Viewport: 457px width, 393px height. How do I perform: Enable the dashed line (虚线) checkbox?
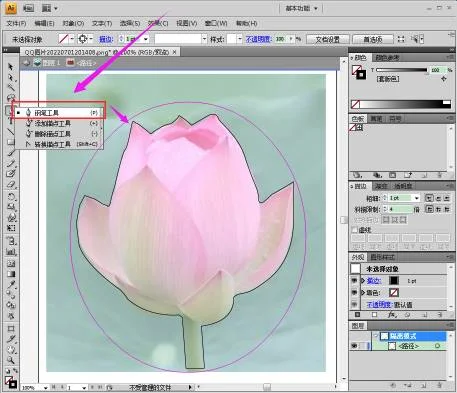tap(355, 230)
